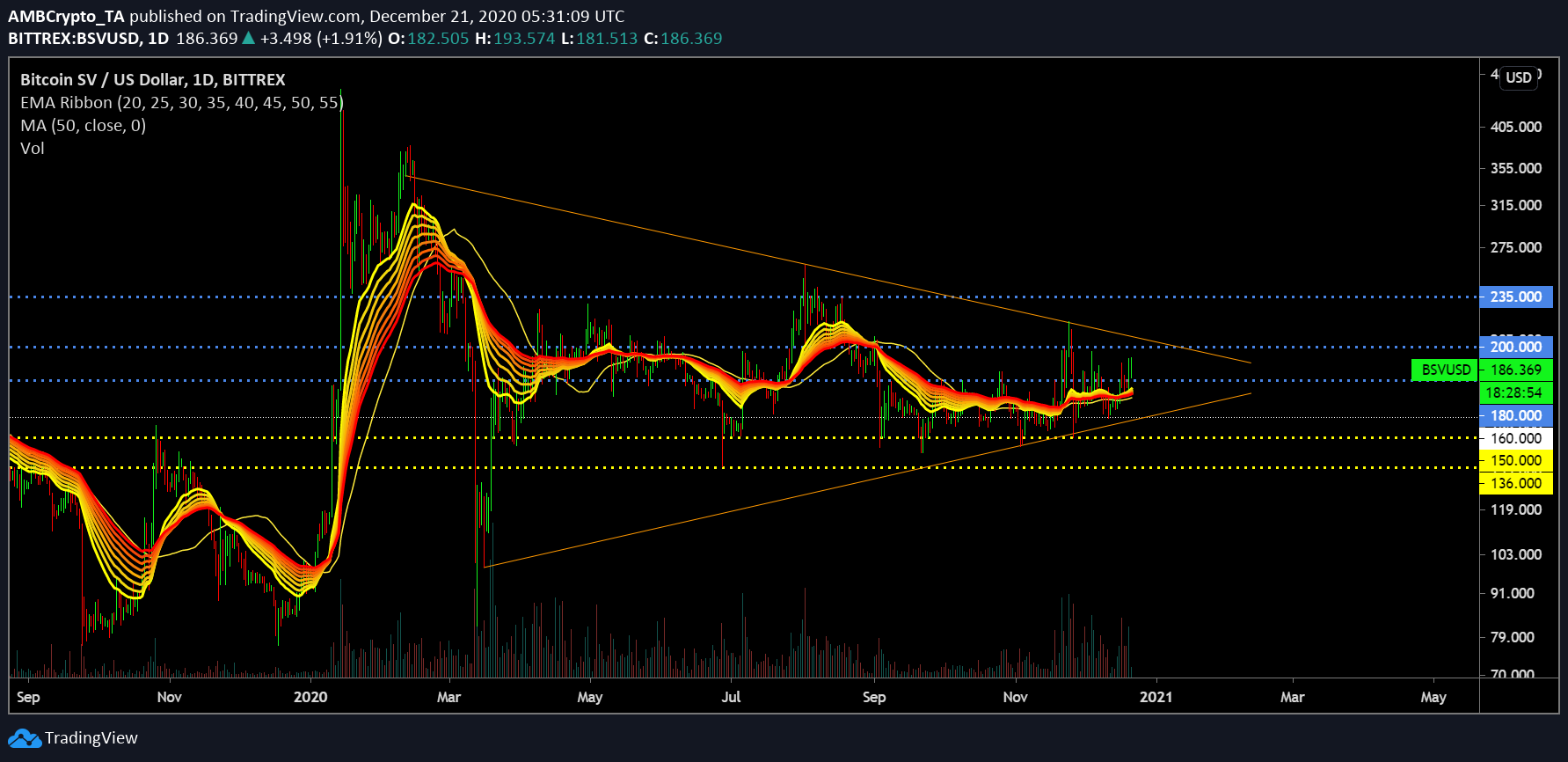The height and width of the screenshot is (762, 1568).
Task: Click the TradingView logo icon
Action: [25, 738]
